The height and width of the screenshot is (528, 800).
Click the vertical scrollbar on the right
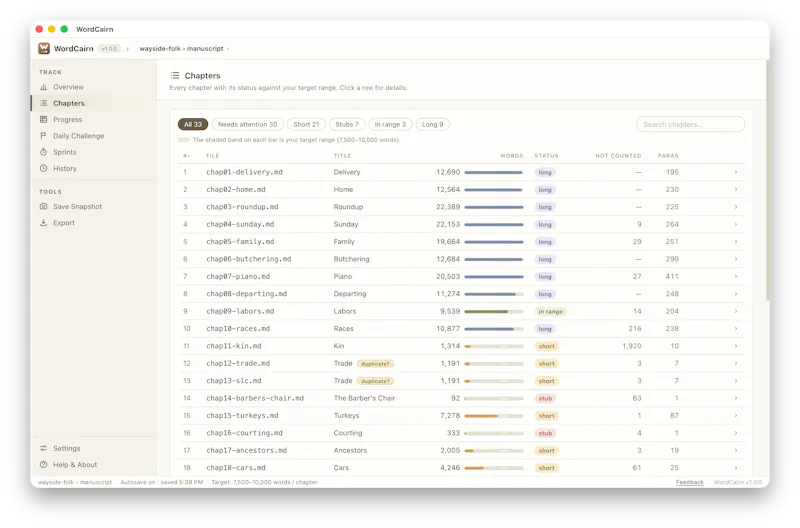[x=767, y=180]
